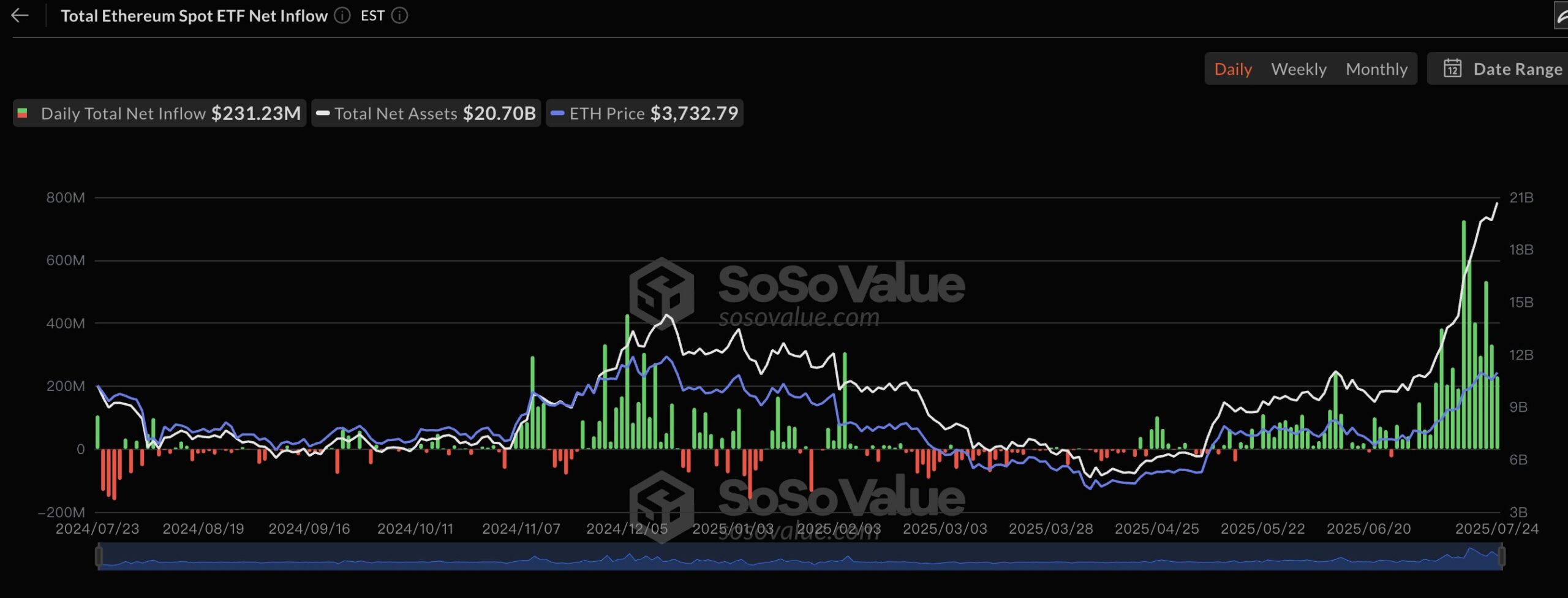Open the Date Range picker
The image size is (1568, 598).
click(1498, 69)
